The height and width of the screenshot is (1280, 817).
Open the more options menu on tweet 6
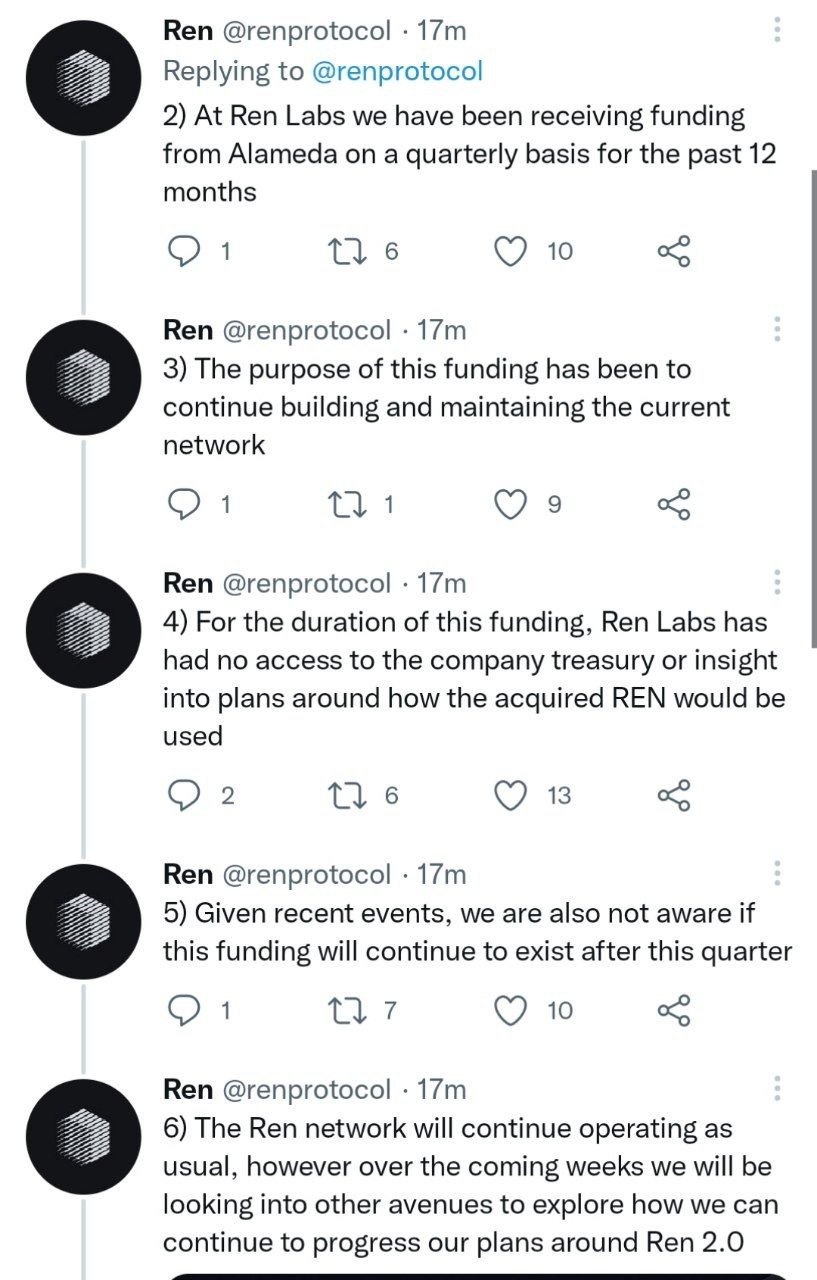(x=775, y=1085)
